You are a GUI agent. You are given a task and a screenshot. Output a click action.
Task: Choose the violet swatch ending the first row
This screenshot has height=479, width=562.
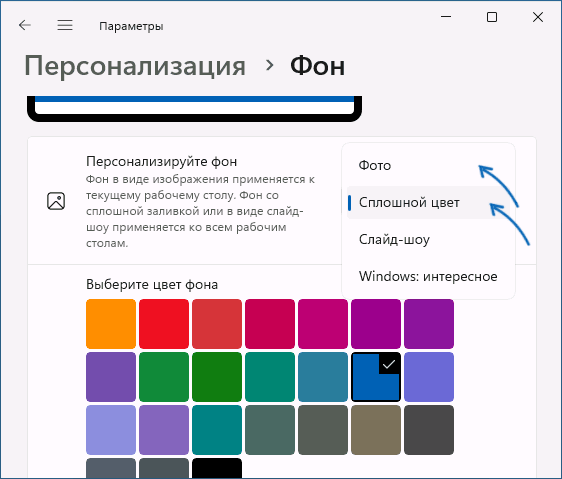click(x=429, y=324)
